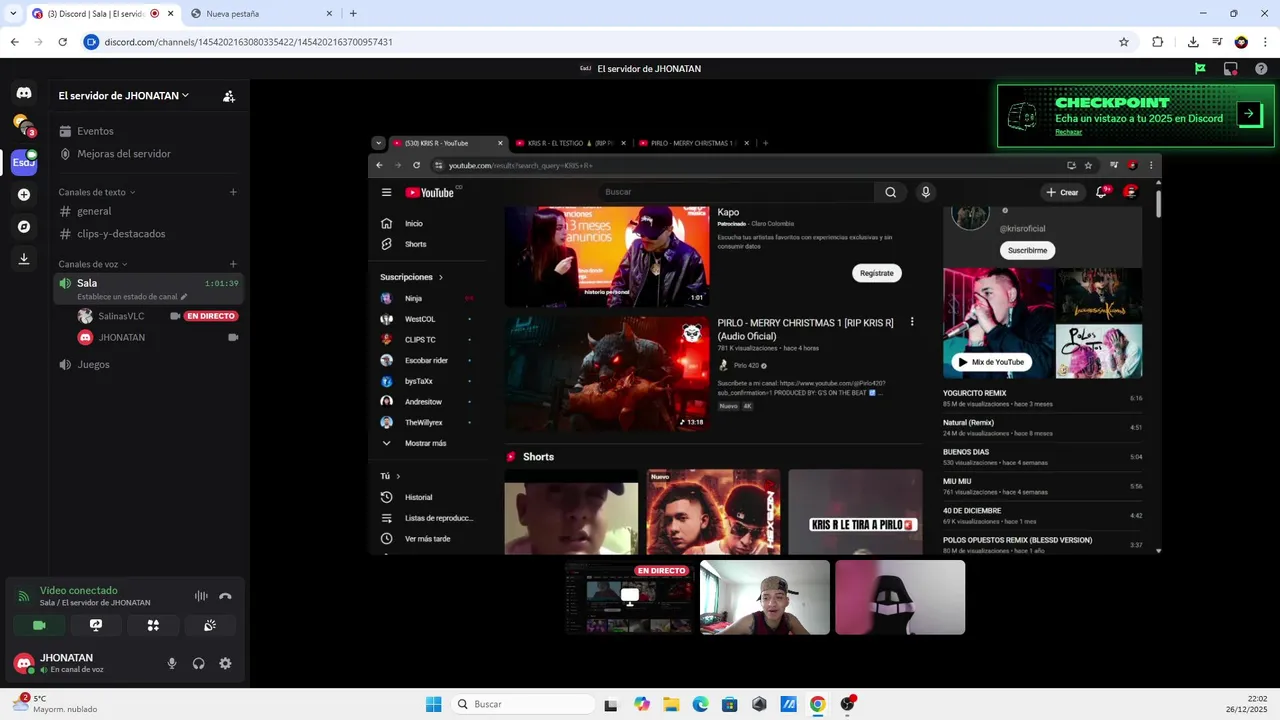Click Video conectado connection status
This screenshot has width=1280, height=720.
pyautogui.click(x=78, y=590)
